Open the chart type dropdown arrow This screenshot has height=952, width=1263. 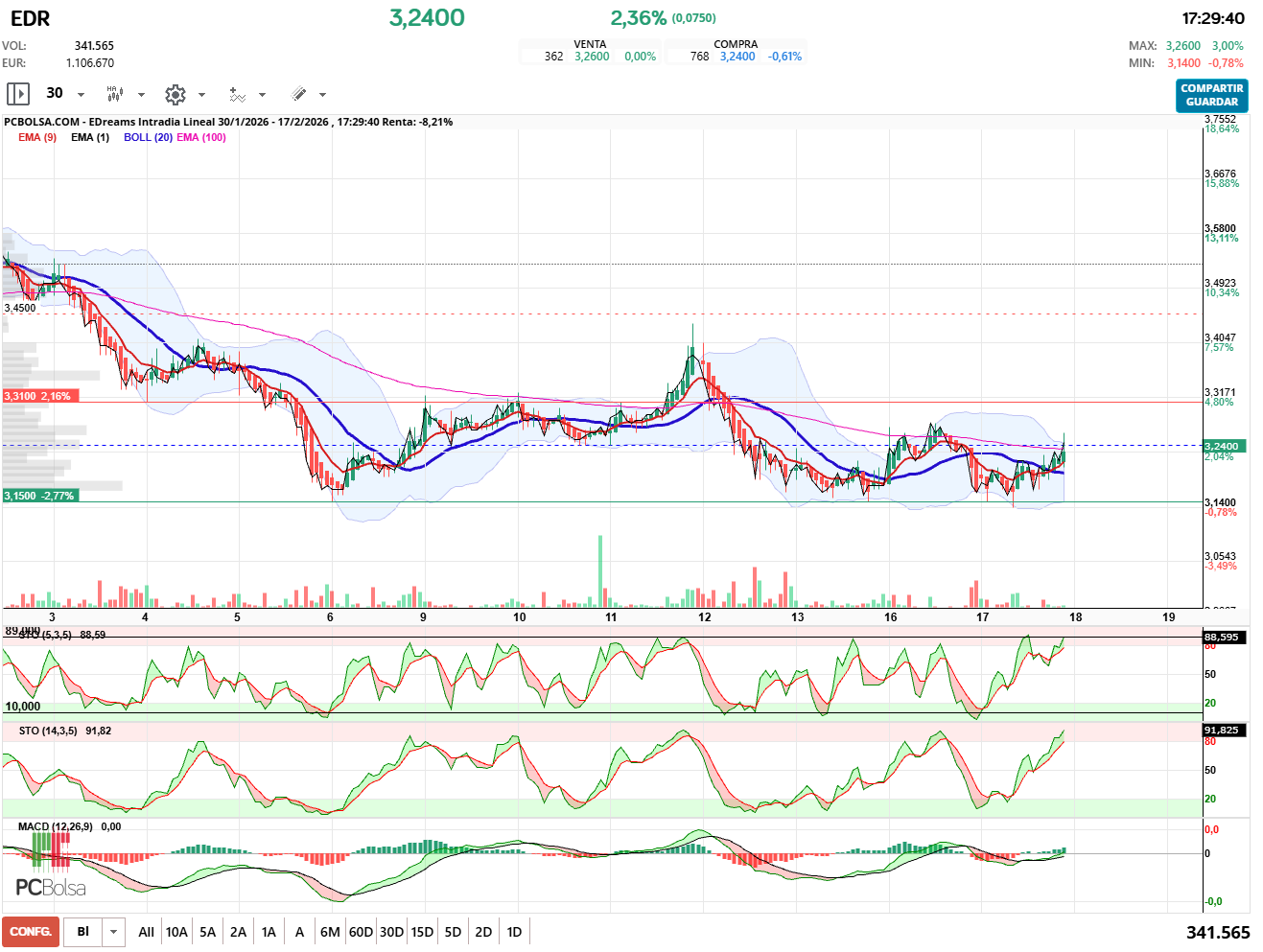141,95
